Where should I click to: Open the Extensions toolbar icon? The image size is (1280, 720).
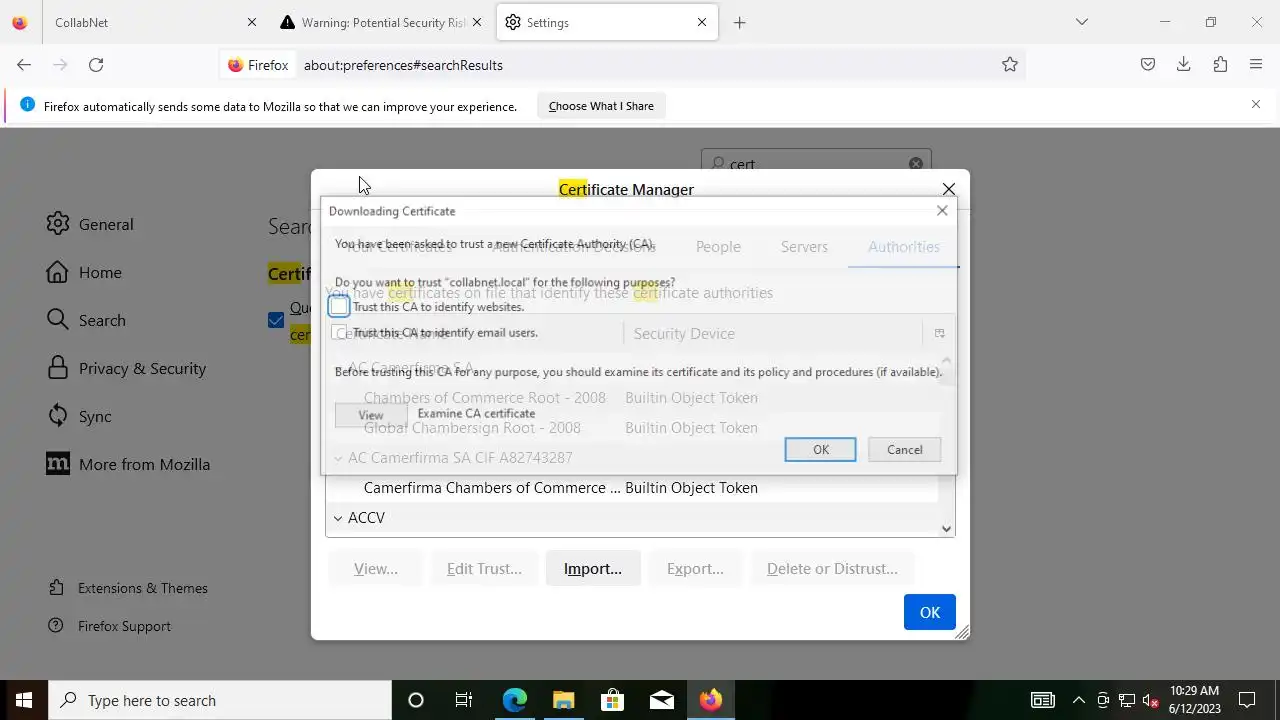1220,64
